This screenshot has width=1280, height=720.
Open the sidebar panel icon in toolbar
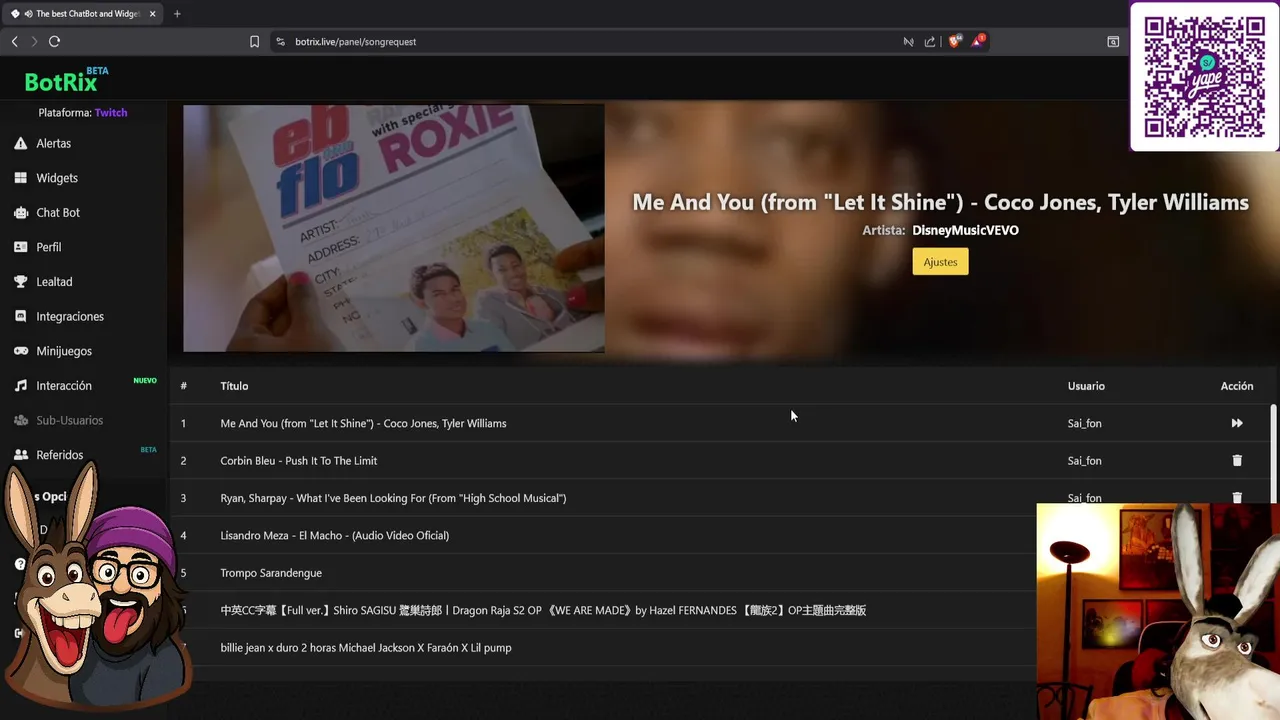click(1113, 42)
